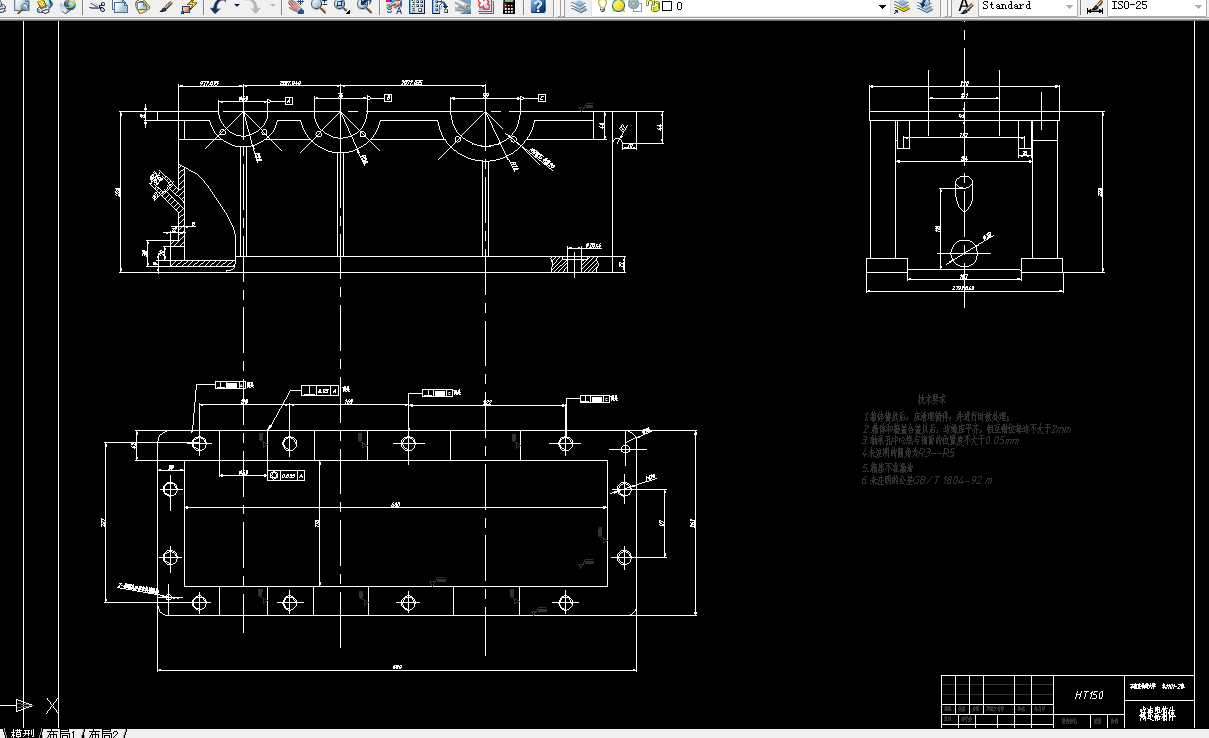Open the DesignCenter icon
The height and width of the screenshot is (738, 1209).
click(x=416, y=6)
